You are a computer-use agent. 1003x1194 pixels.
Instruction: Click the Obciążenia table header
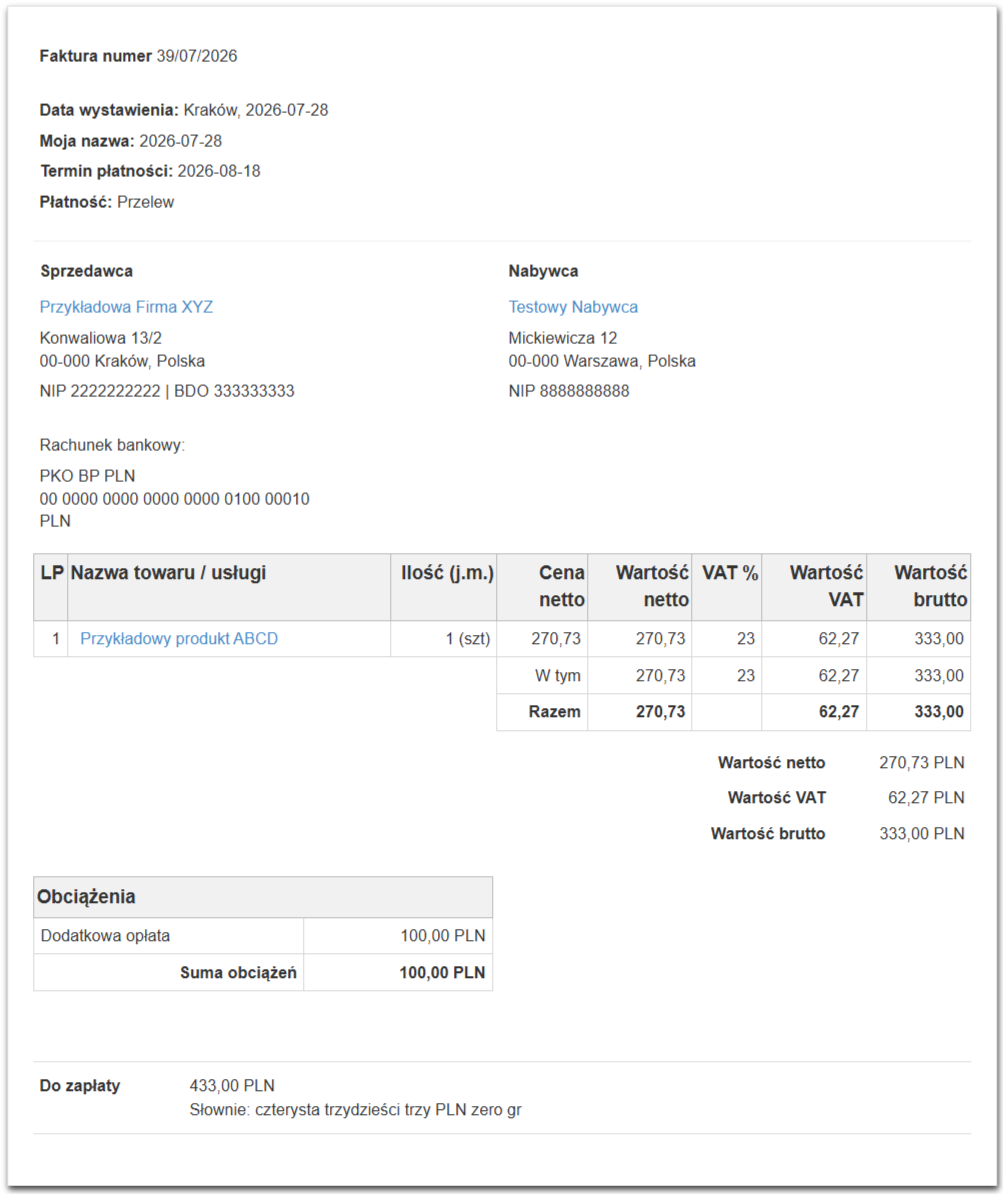(263, 897)
